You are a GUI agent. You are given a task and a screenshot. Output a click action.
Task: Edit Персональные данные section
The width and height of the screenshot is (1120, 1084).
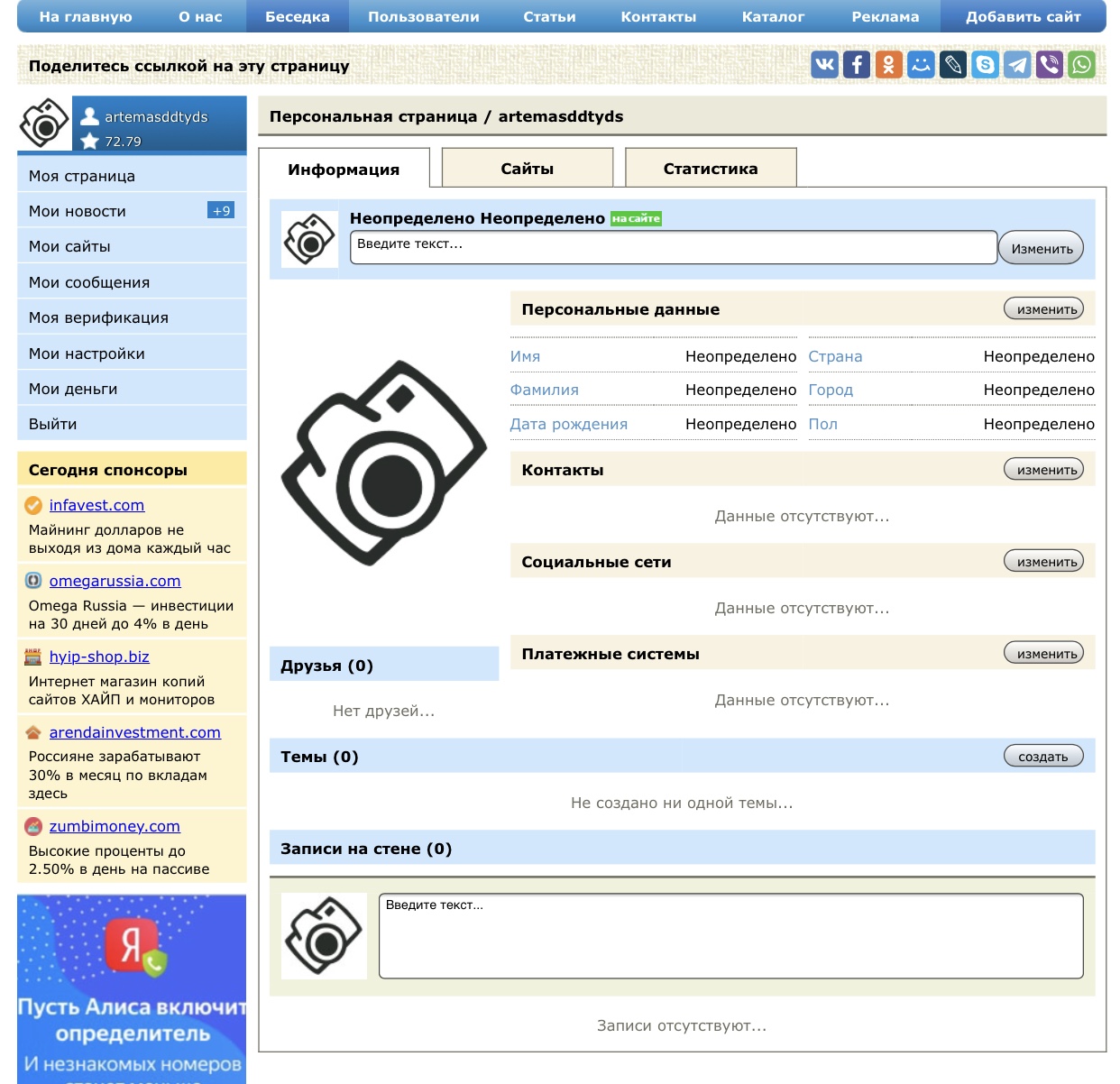[x=1043, y=309]
